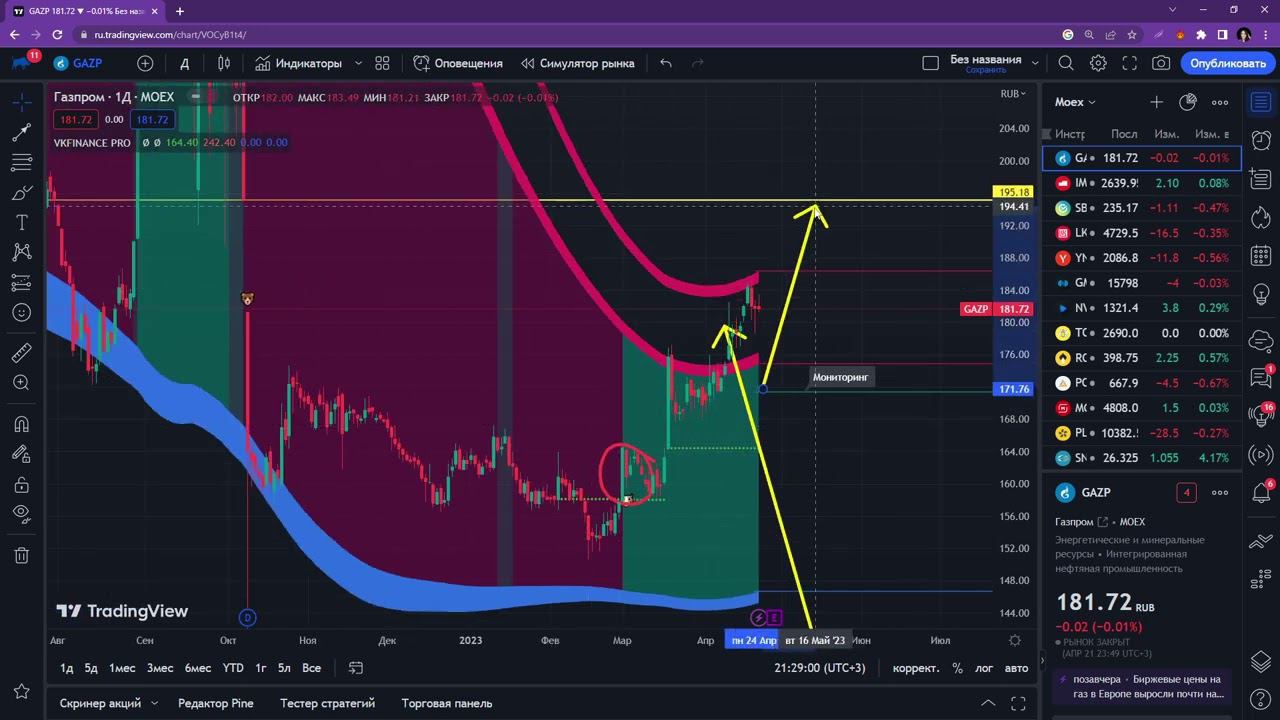Screen dimensions: 1280x720
Task: Open the emoji and icons tool
Action: tap(22, 313)
